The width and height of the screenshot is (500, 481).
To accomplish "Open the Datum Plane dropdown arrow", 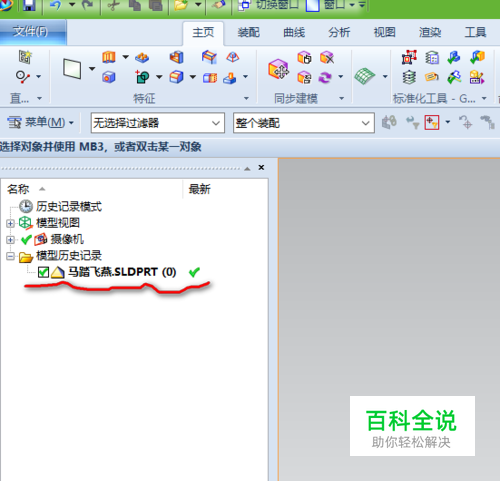I will 92,69.
